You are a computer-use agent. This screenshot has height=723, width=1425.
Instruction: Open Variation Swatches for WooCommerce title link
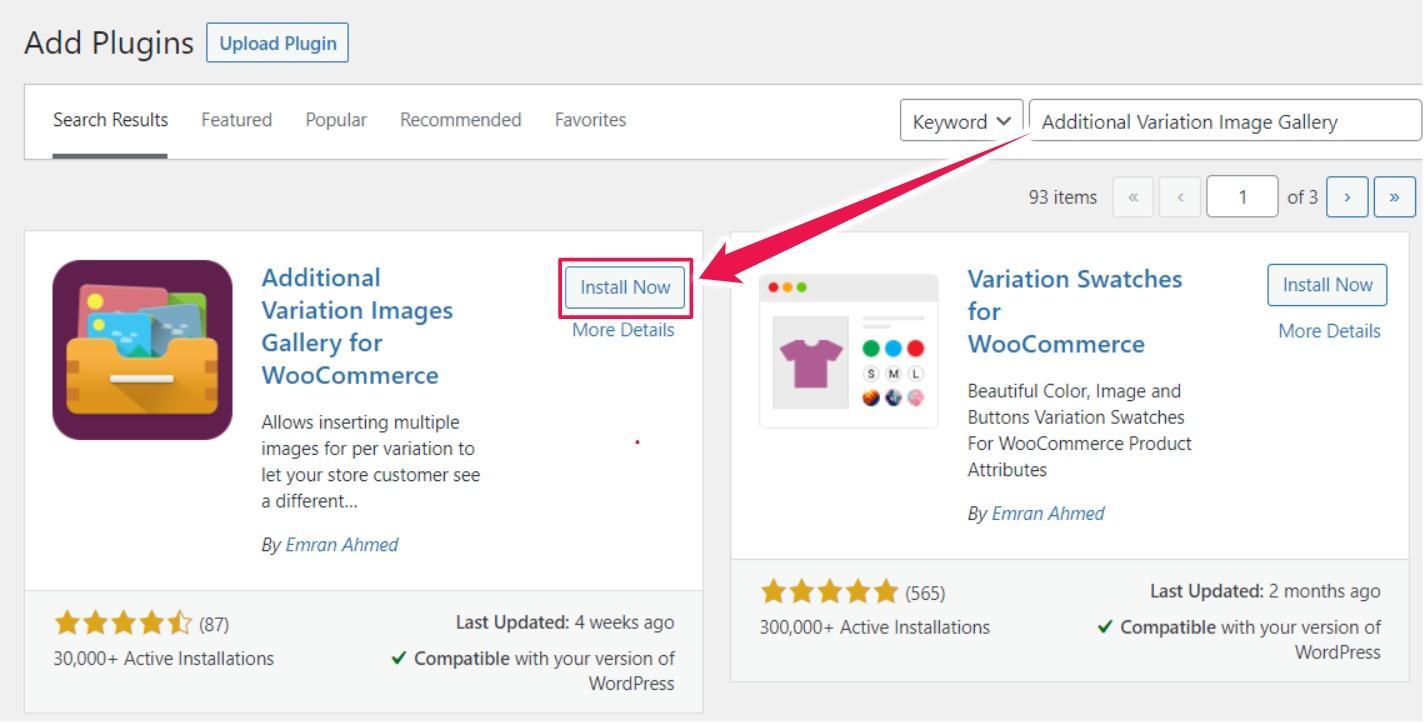(1075, 311)
